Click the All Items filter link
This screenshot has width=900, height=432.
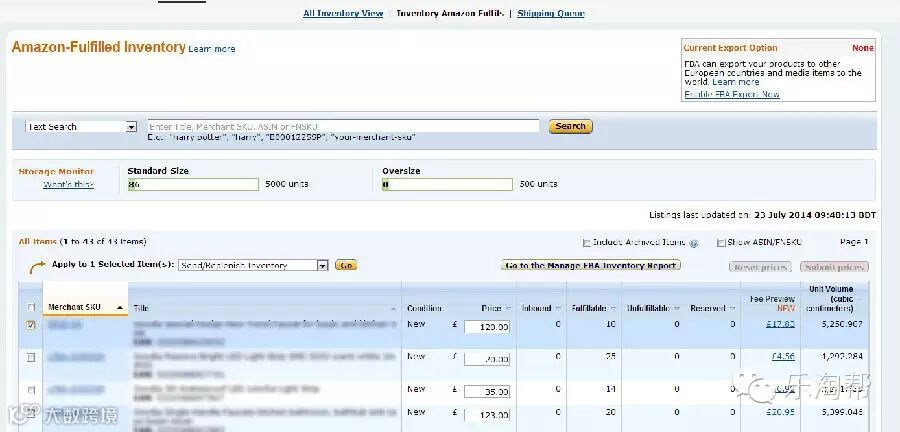pos(37,242)
